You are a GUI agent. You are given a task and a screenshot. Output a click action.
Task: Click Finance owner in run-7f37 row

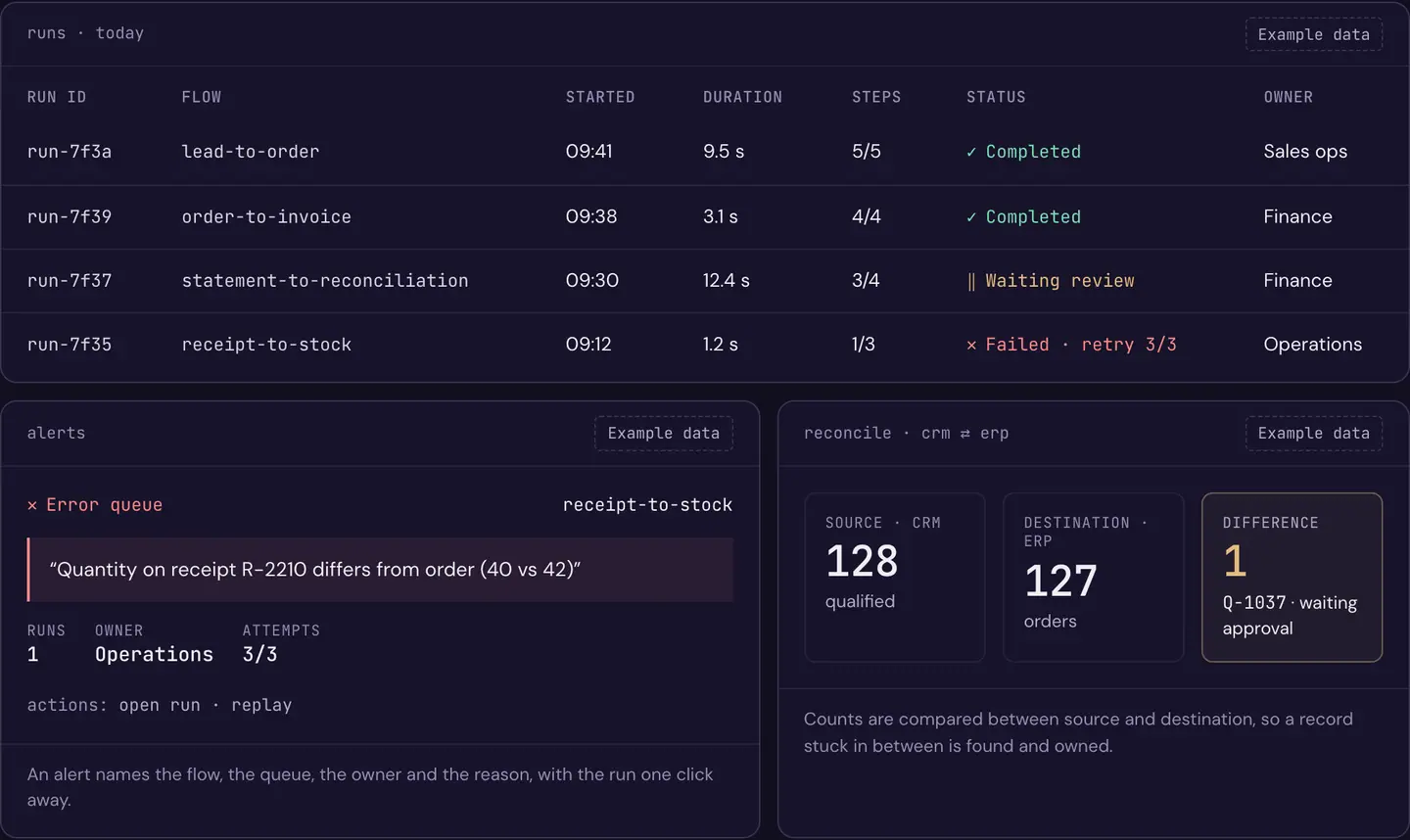(1297, 281)
